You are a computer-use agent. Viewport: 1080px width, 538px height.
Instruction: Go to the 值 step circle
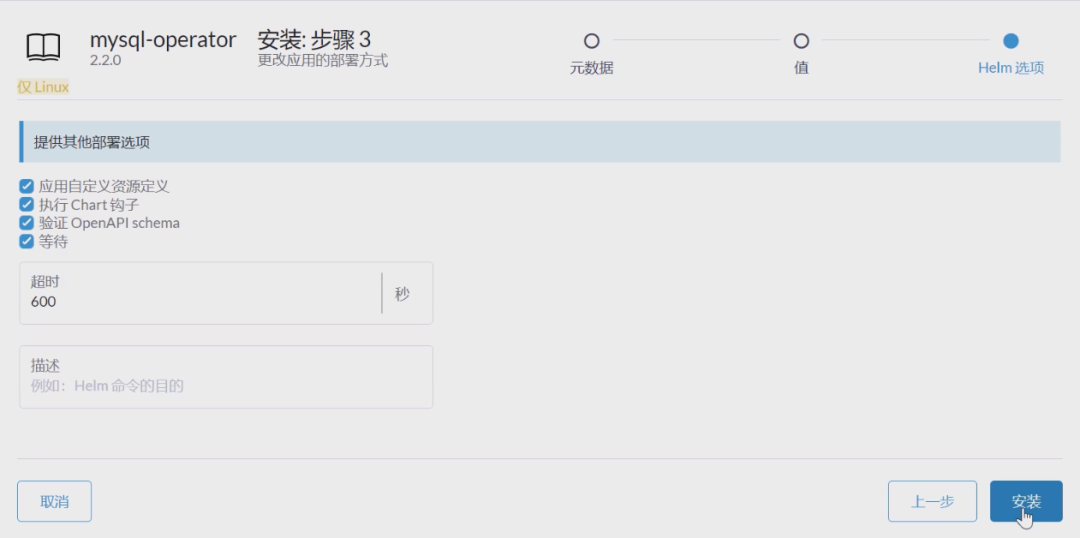[801, 41]
